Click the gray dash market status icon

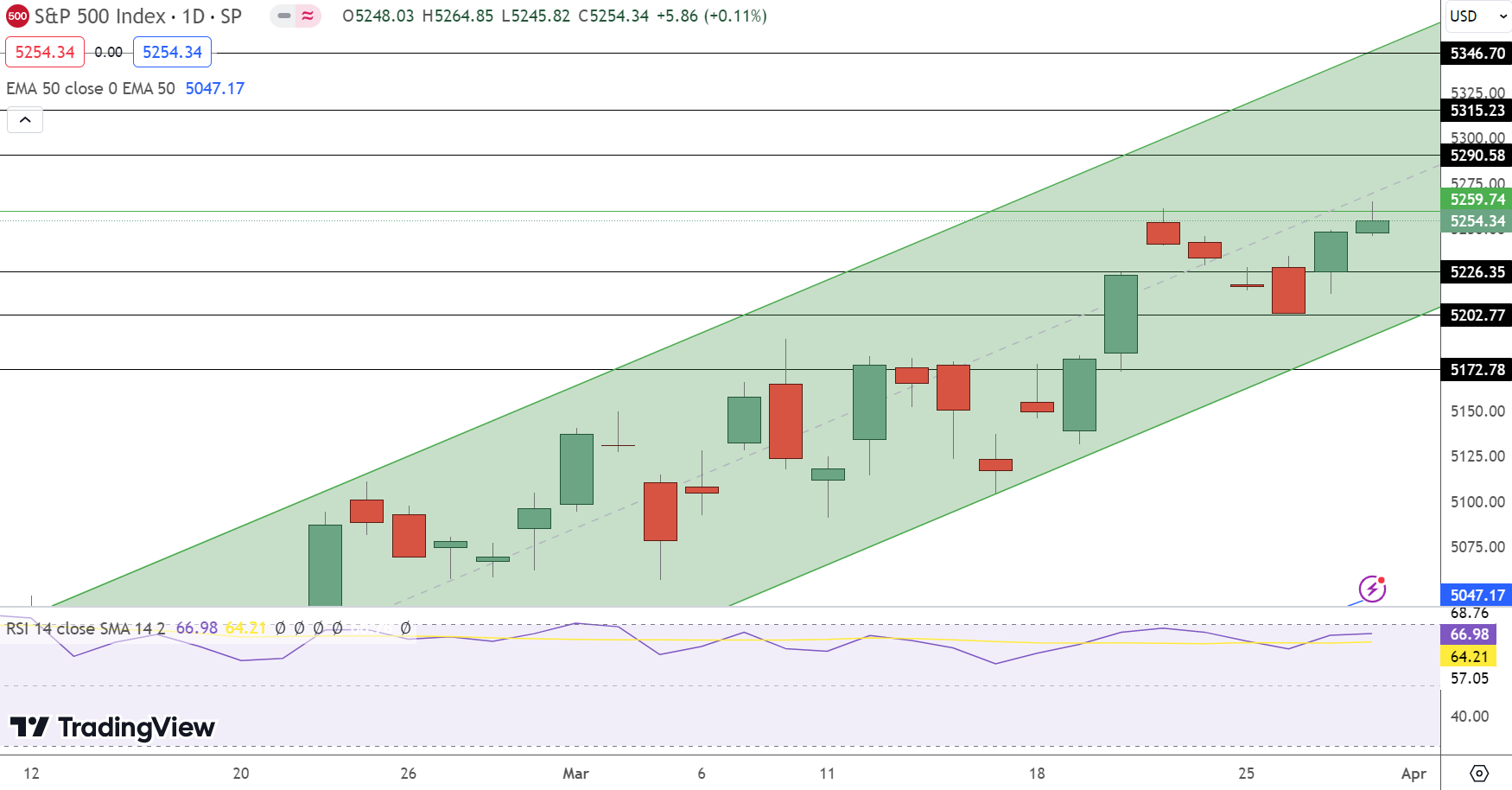tap(283, 16)
